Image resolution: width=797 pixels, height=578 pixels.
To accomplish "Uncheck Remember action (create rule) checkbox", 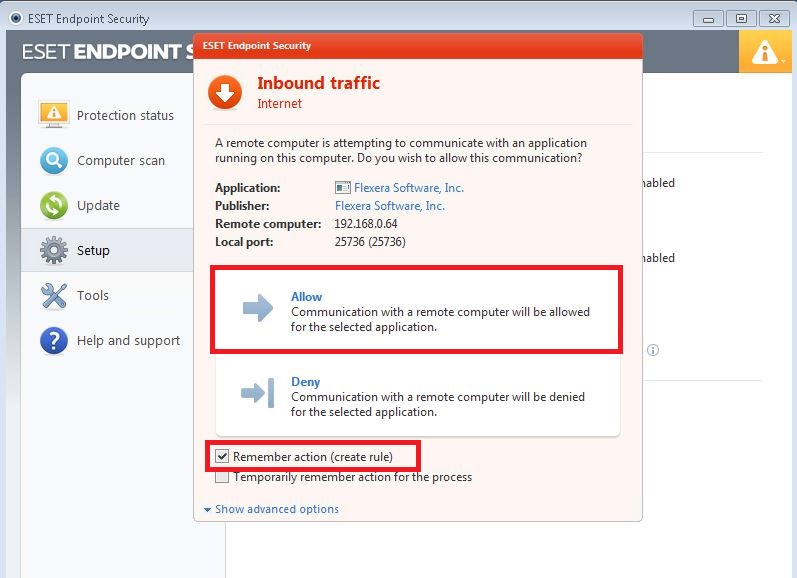I will pyautogui.click(x=223, y=457).
